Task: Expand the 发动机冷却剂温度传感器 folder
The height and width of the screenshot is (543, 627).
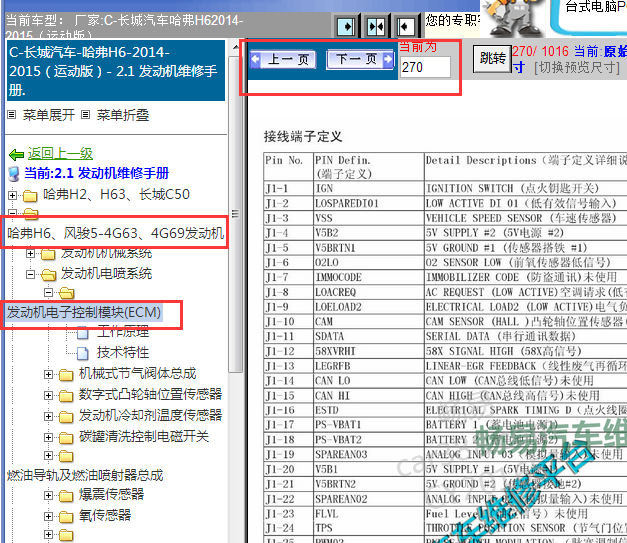Action: (48, 416)
